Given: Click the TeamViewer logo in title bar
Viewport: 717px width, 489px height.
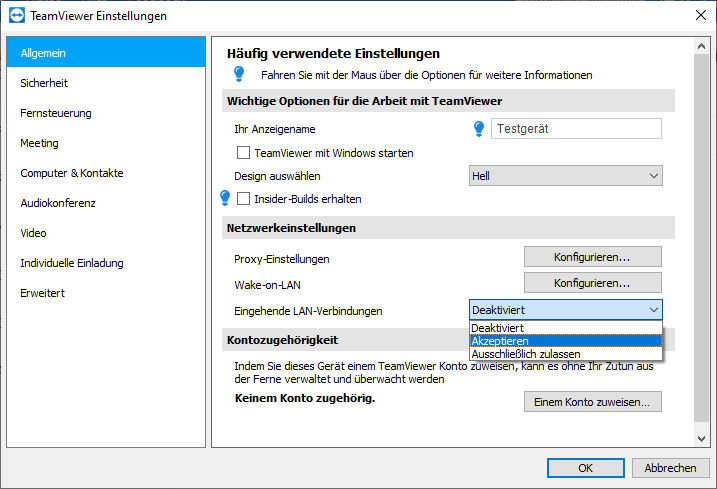Looking at the screenshot, I should click(x=17, y=16).
